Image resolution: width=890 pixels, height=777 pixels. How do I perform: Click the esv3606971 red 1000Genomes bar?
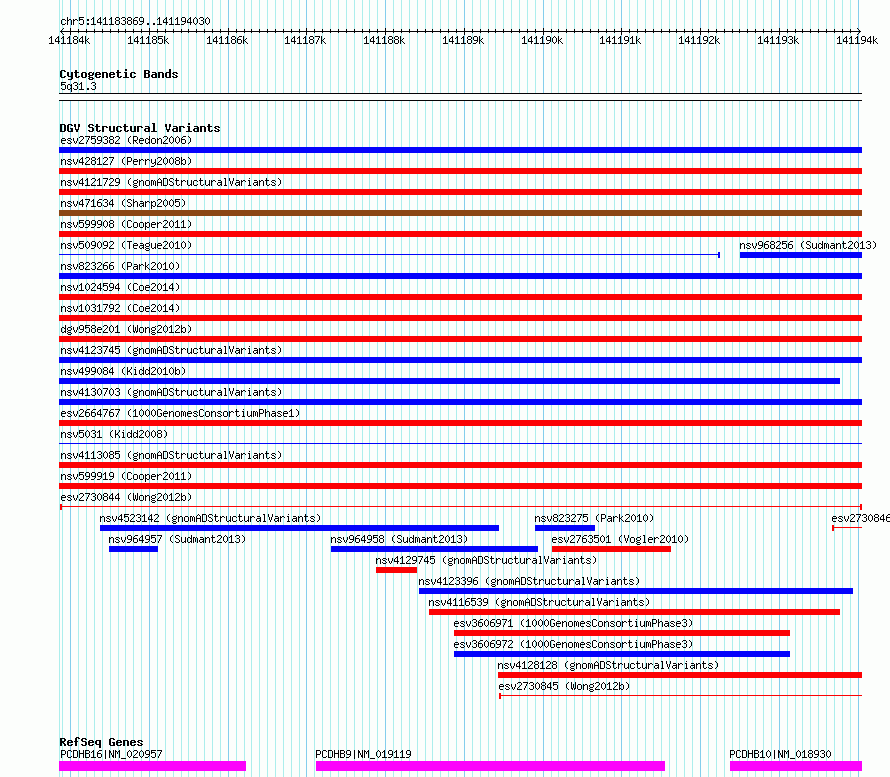(622, 633)
